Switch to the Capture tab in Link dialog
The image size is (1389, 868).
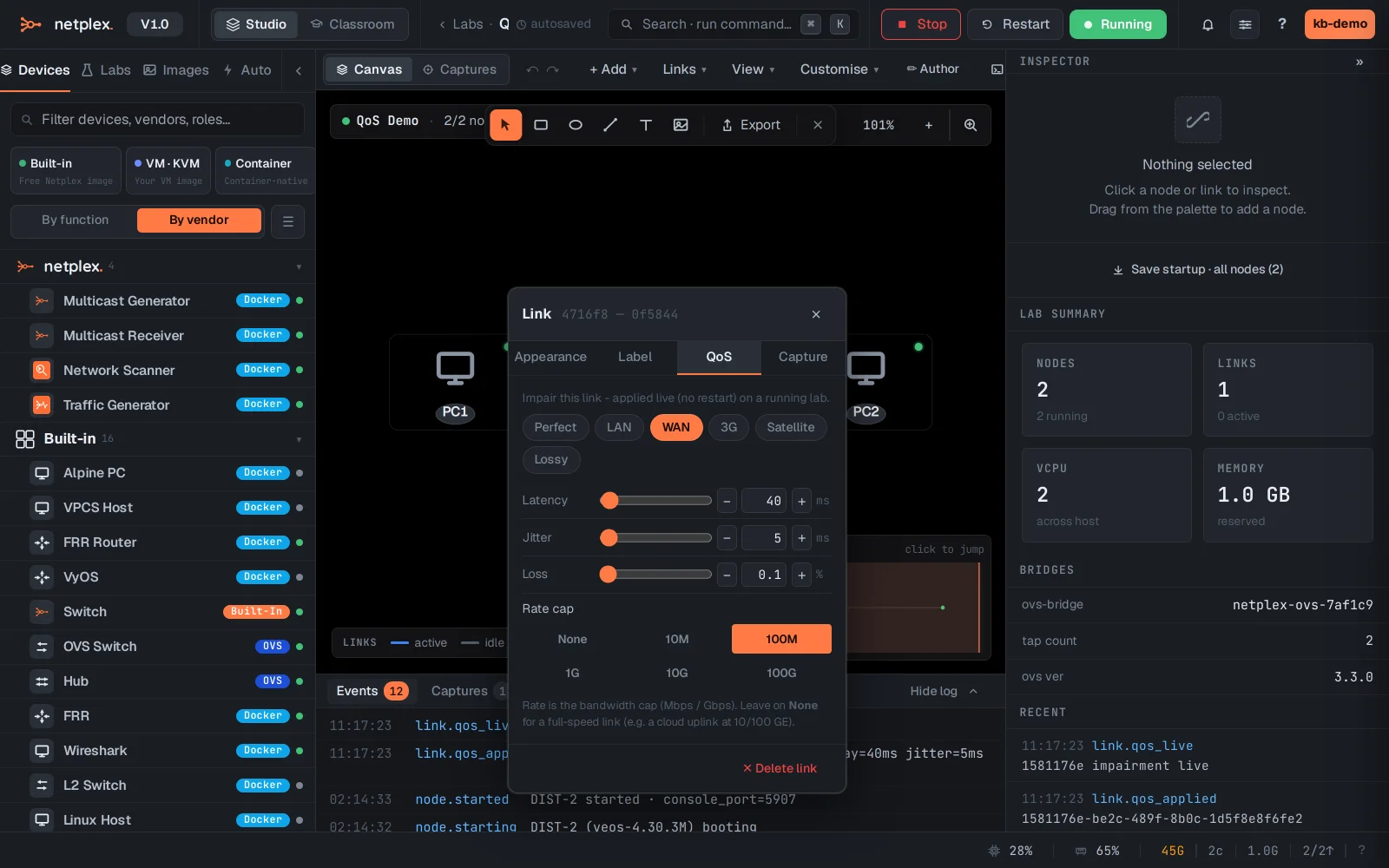(803, 357)
